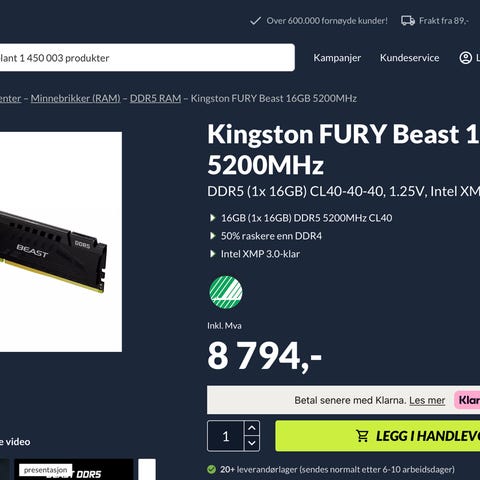Open the Kundeservice menu item

[409, 58]
